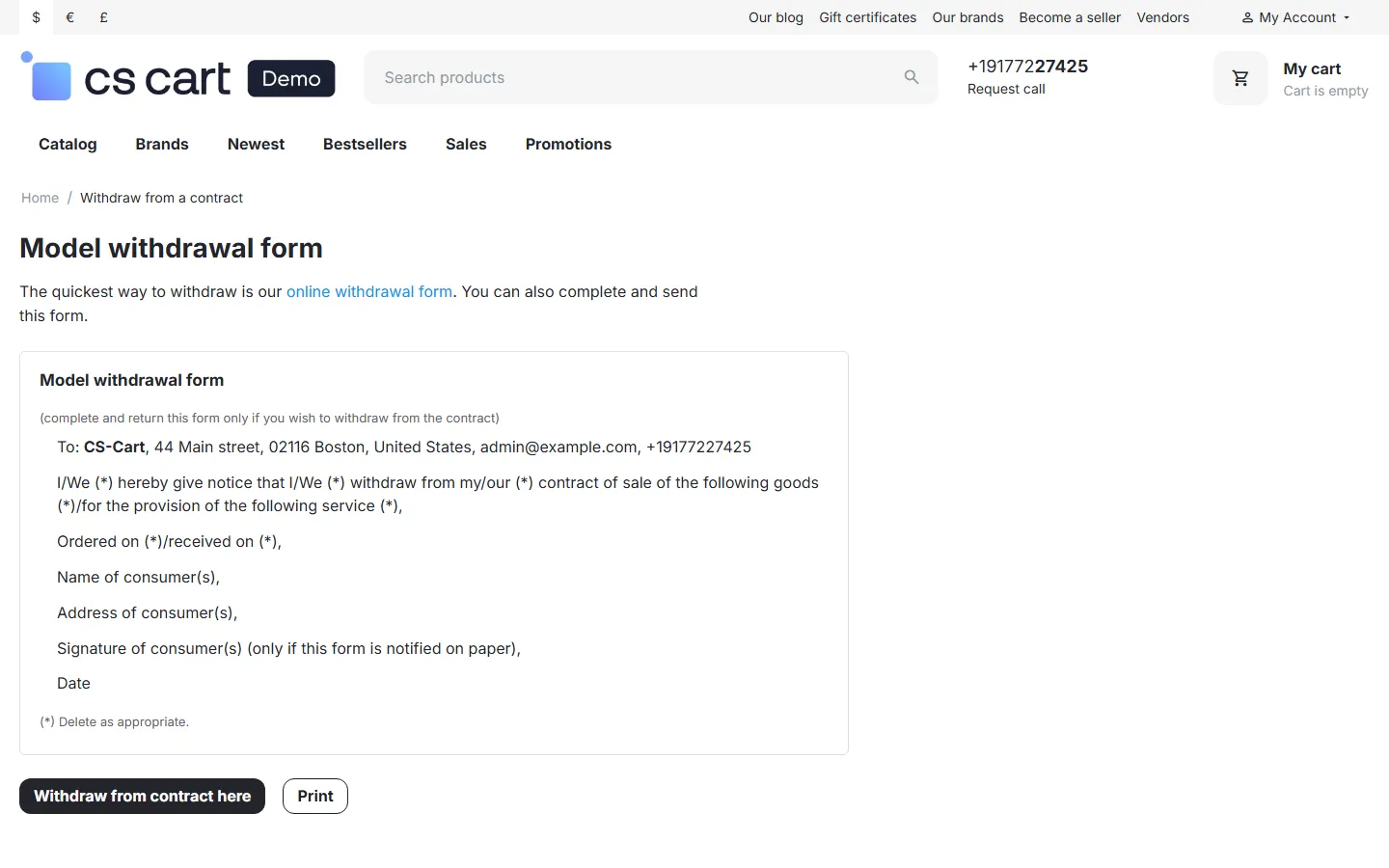Click the Print button

(x=315, y=796)
